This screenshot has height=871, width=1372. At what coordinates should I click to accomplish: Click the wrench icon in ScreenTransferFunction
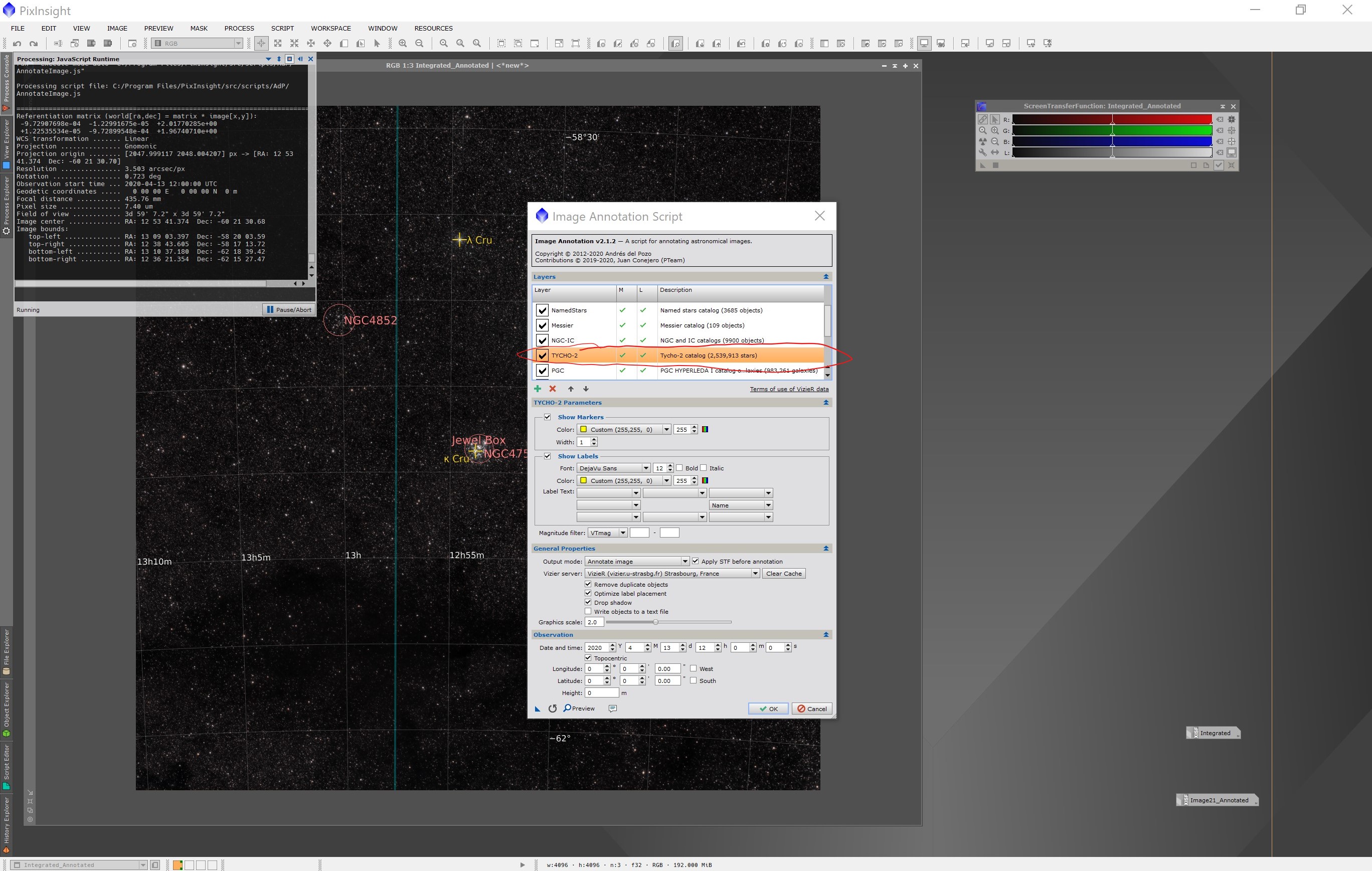[x=982, y=152]
